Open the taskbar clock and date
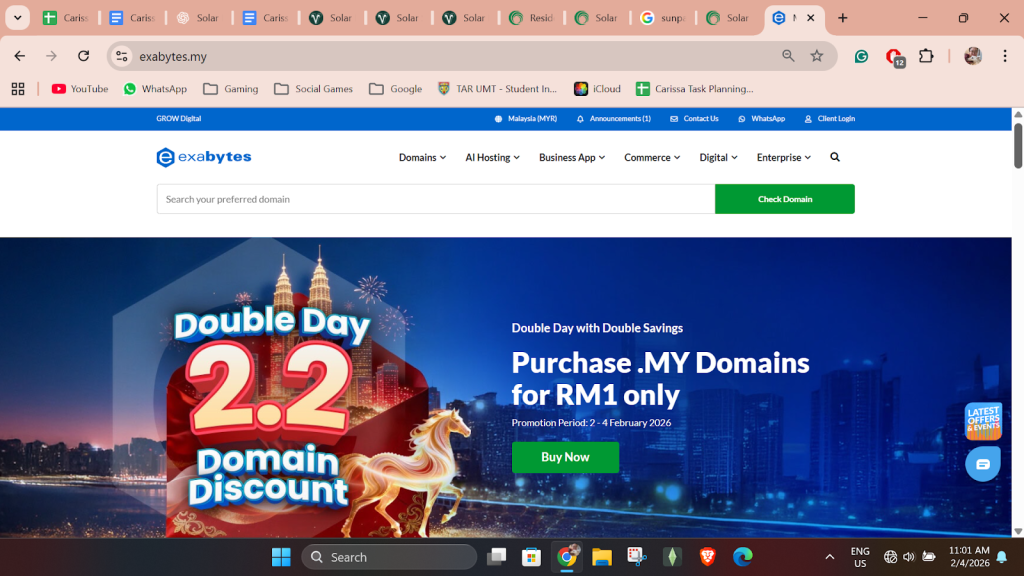 [x=969, y=557]
